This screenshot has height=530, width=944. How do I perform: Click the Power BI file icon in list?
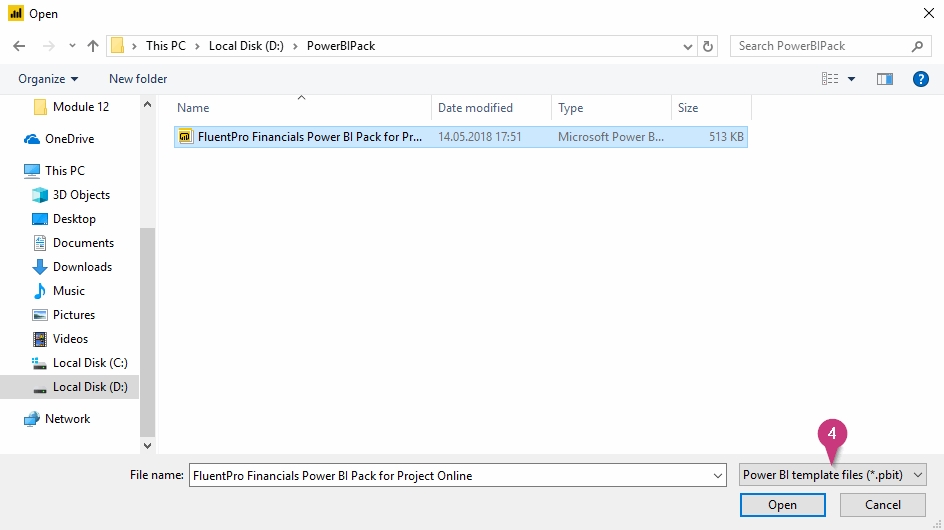(x=185, y=137)
